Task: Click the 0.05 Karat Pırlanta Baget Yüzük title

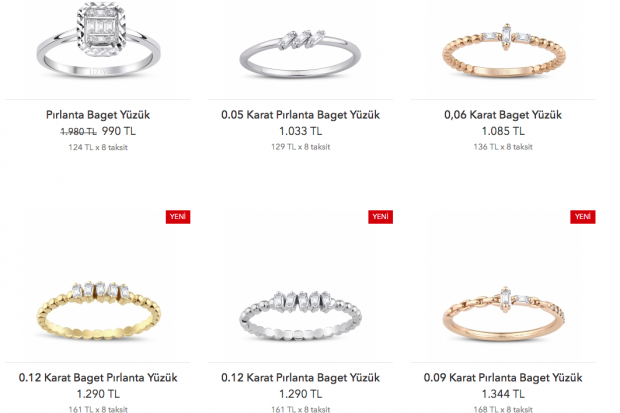Action: click(x=301, y=115)
